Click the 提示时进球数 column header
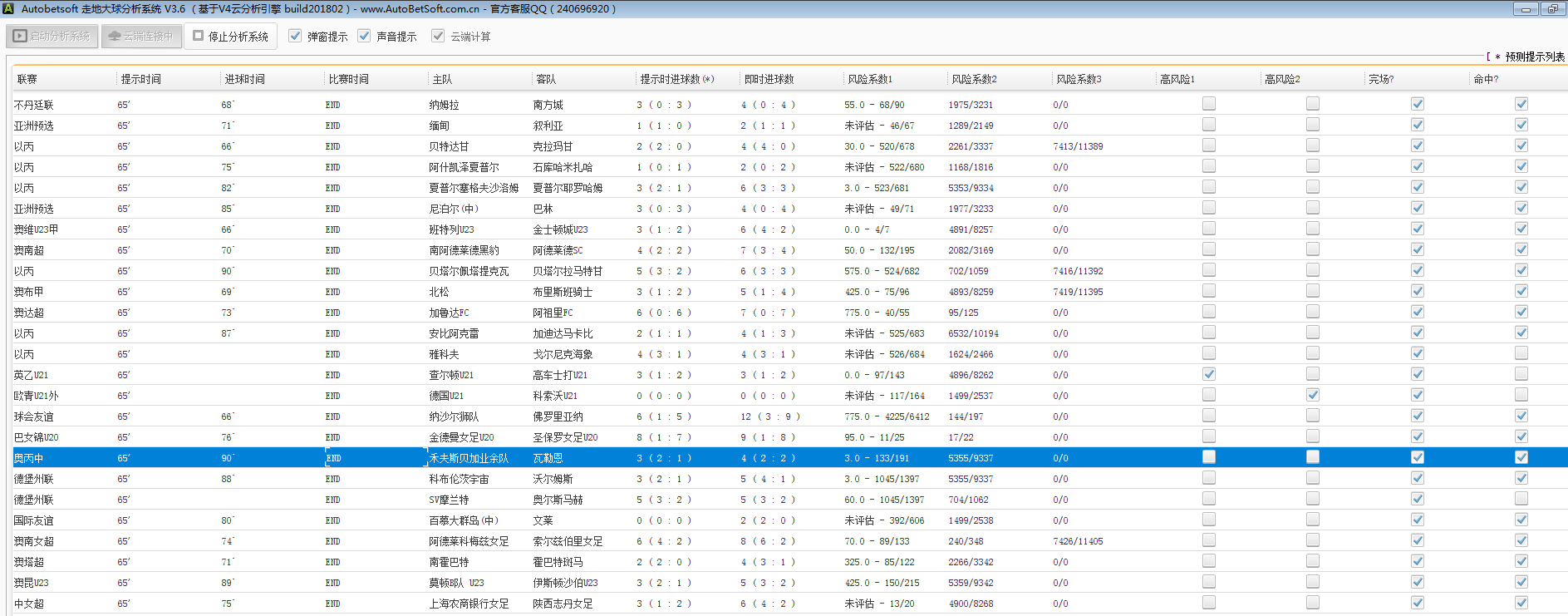The image size is (1568, 616). tap(676, 79)
